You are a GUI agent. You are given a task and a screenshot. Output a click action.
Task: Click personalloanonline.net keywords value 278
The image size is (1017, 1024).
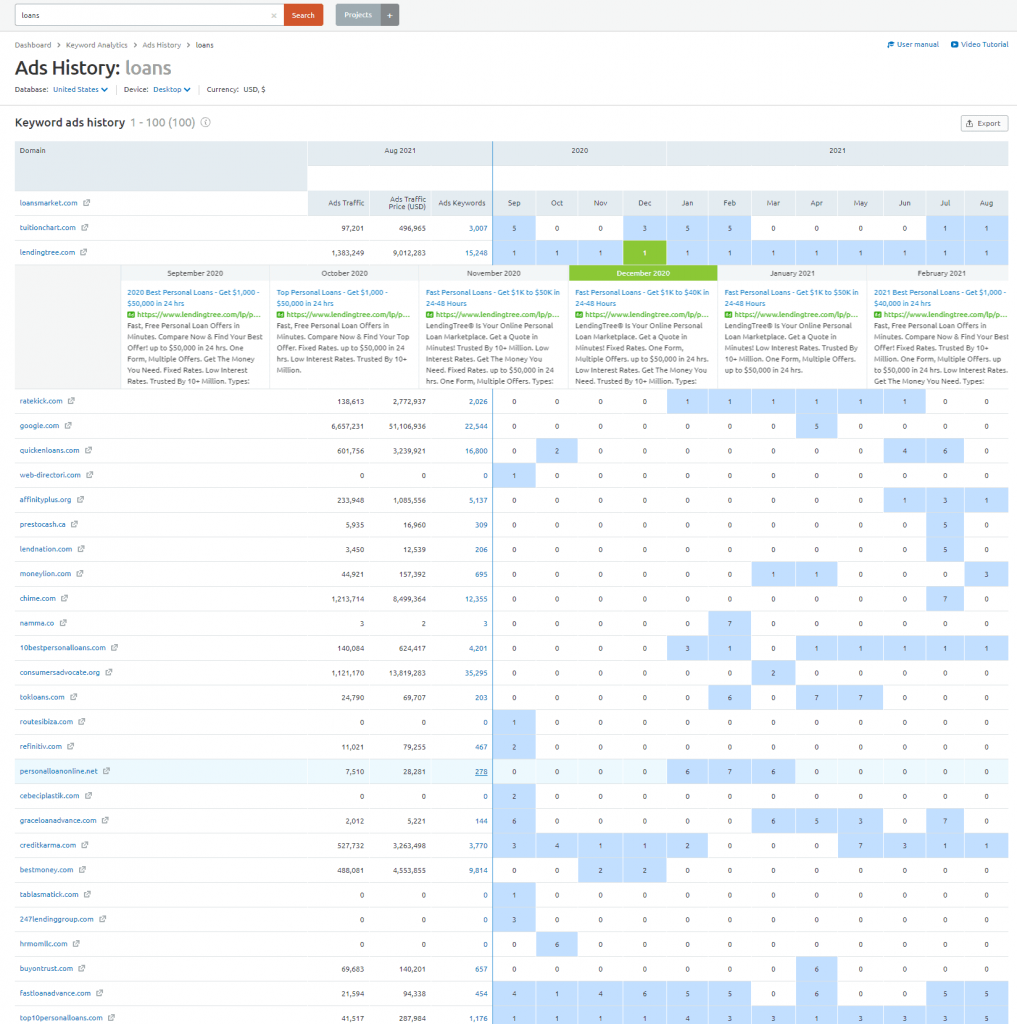(x=481, y=772)
